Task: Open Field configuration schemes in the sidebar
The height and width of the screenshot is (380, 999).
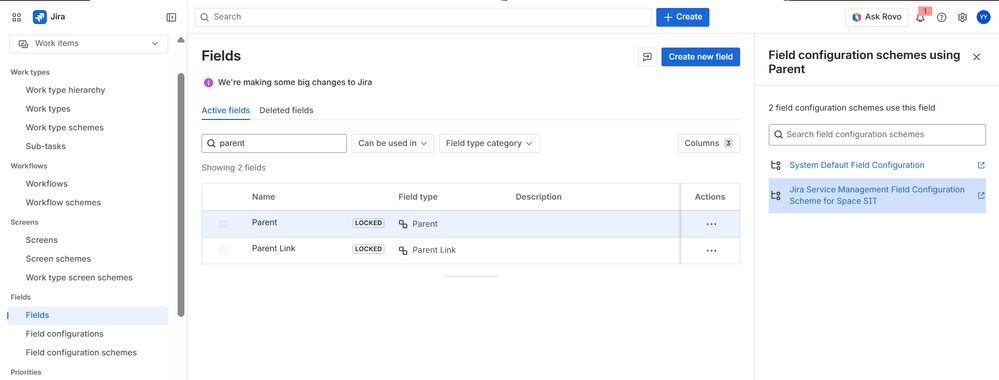Action: click(x=81, y=352)
